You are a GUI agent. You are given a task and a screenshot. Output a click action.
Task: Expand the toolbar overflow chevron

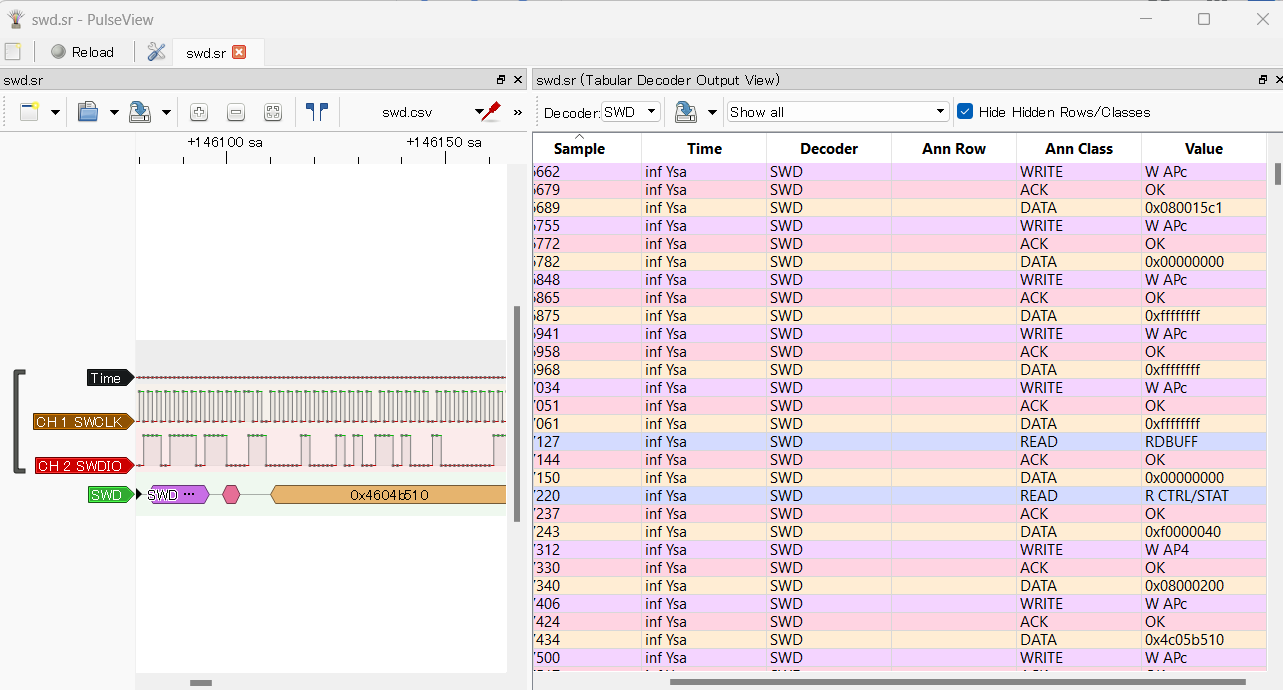click(x=517, y=112)
